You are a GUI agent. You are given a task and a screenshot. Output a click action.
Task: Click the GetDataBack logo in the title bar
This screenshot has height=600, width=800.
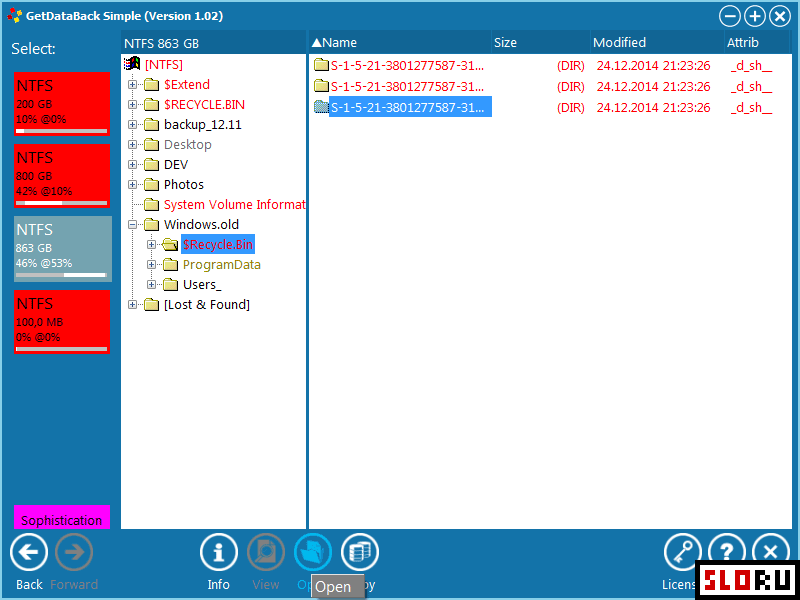(x=14, y=15)
